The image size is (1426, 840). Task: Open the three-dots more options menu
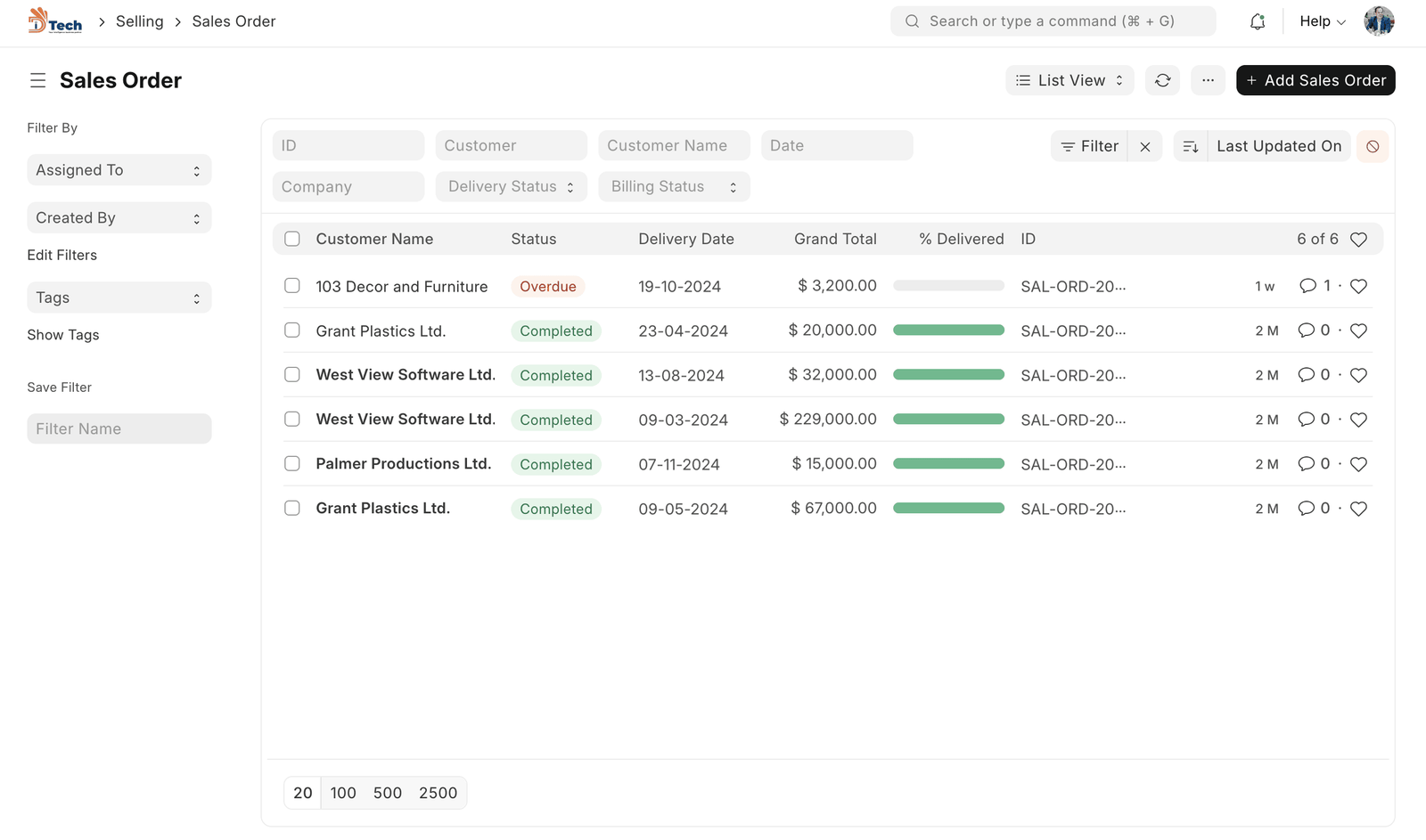(x=1208, y=80)
